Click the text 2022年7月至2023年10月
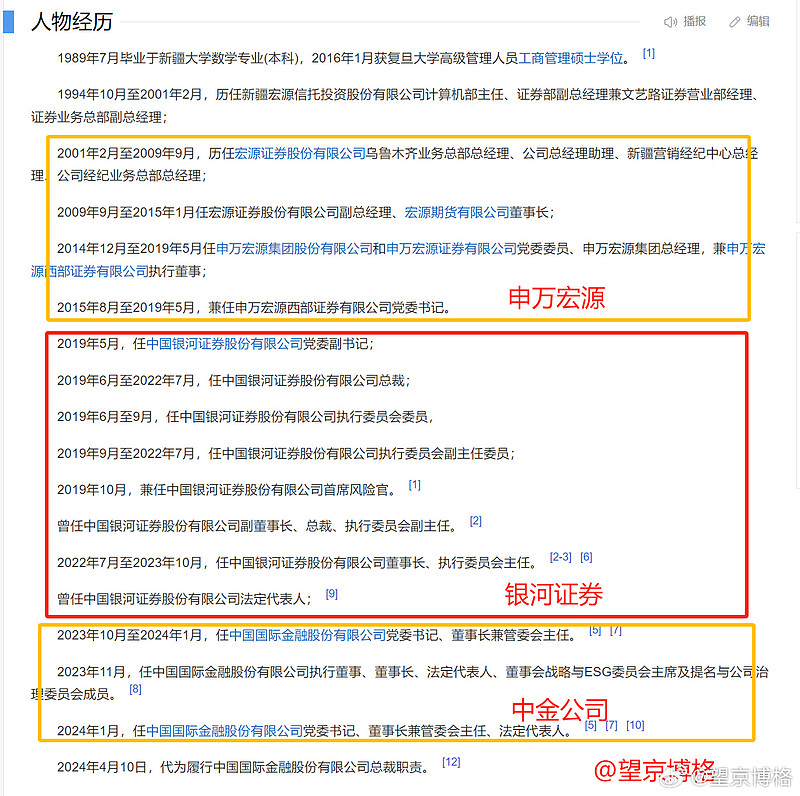 (x=129, y=563)
